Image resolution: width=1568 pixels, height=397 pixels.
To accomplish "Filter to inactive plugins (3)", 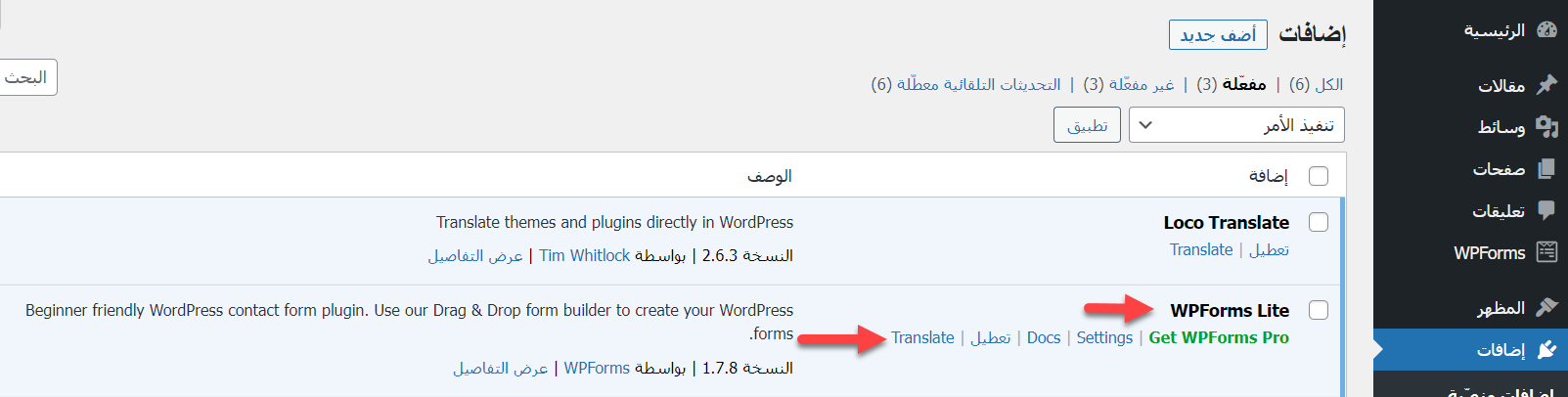I will click(x=1129, y=84).
